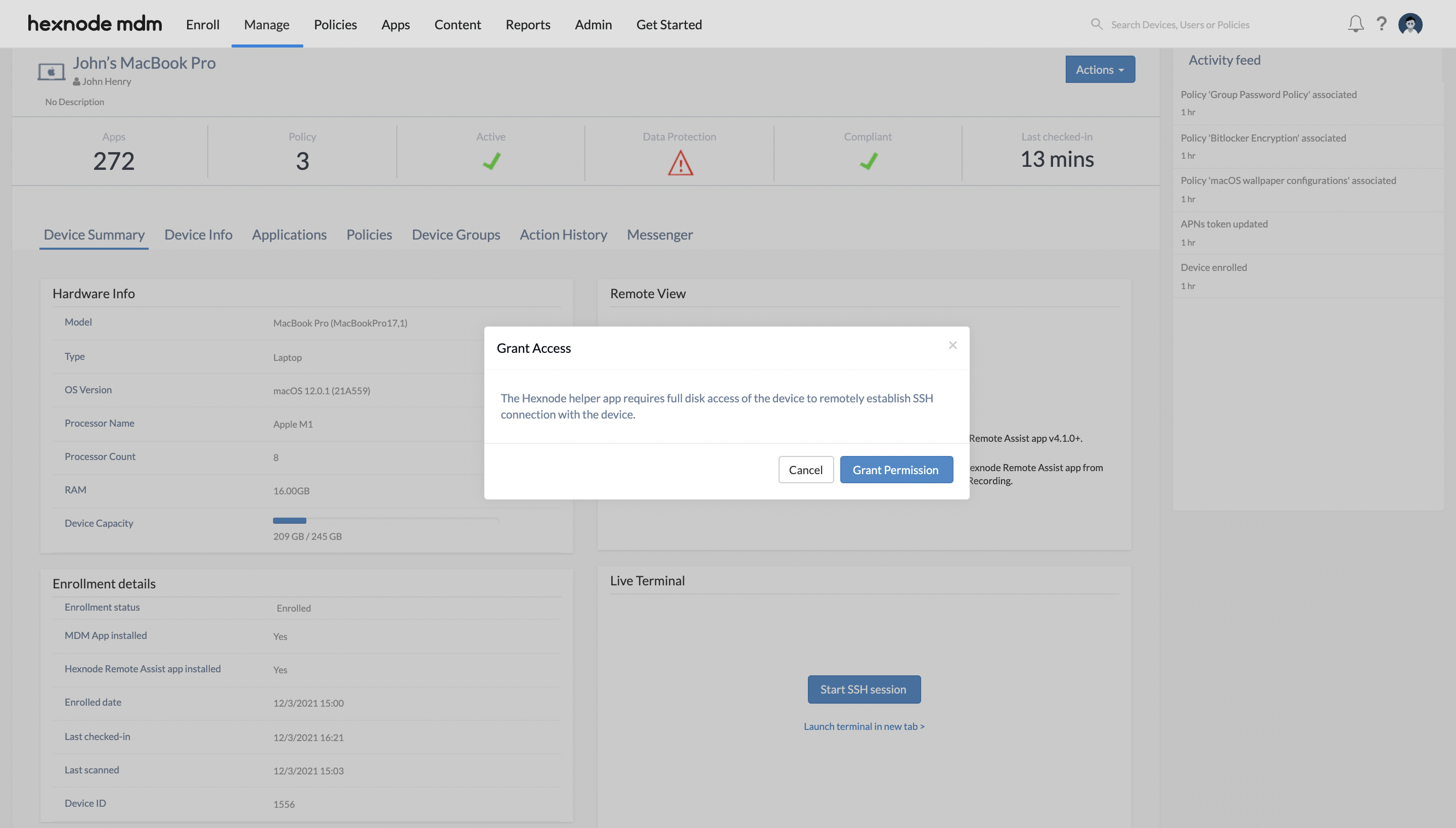The image size is (1456, 828).
Task: Click John's MacBook Pro device title
Action: click(x=144, y=63)
